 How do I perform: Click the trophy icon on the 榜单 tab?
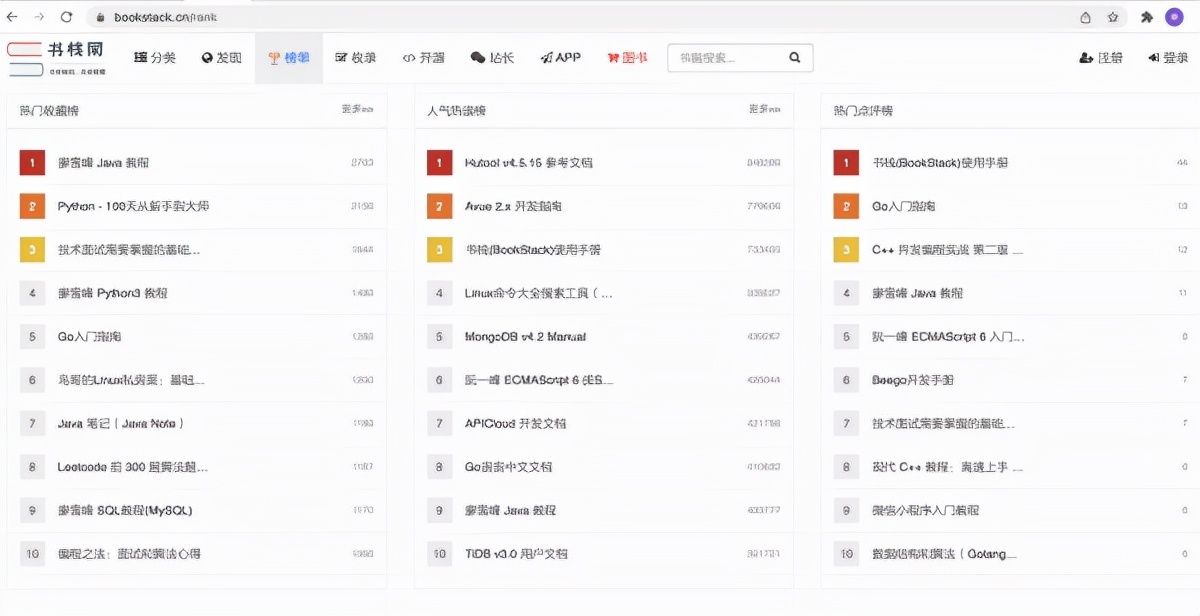click(x=272, y=58)
